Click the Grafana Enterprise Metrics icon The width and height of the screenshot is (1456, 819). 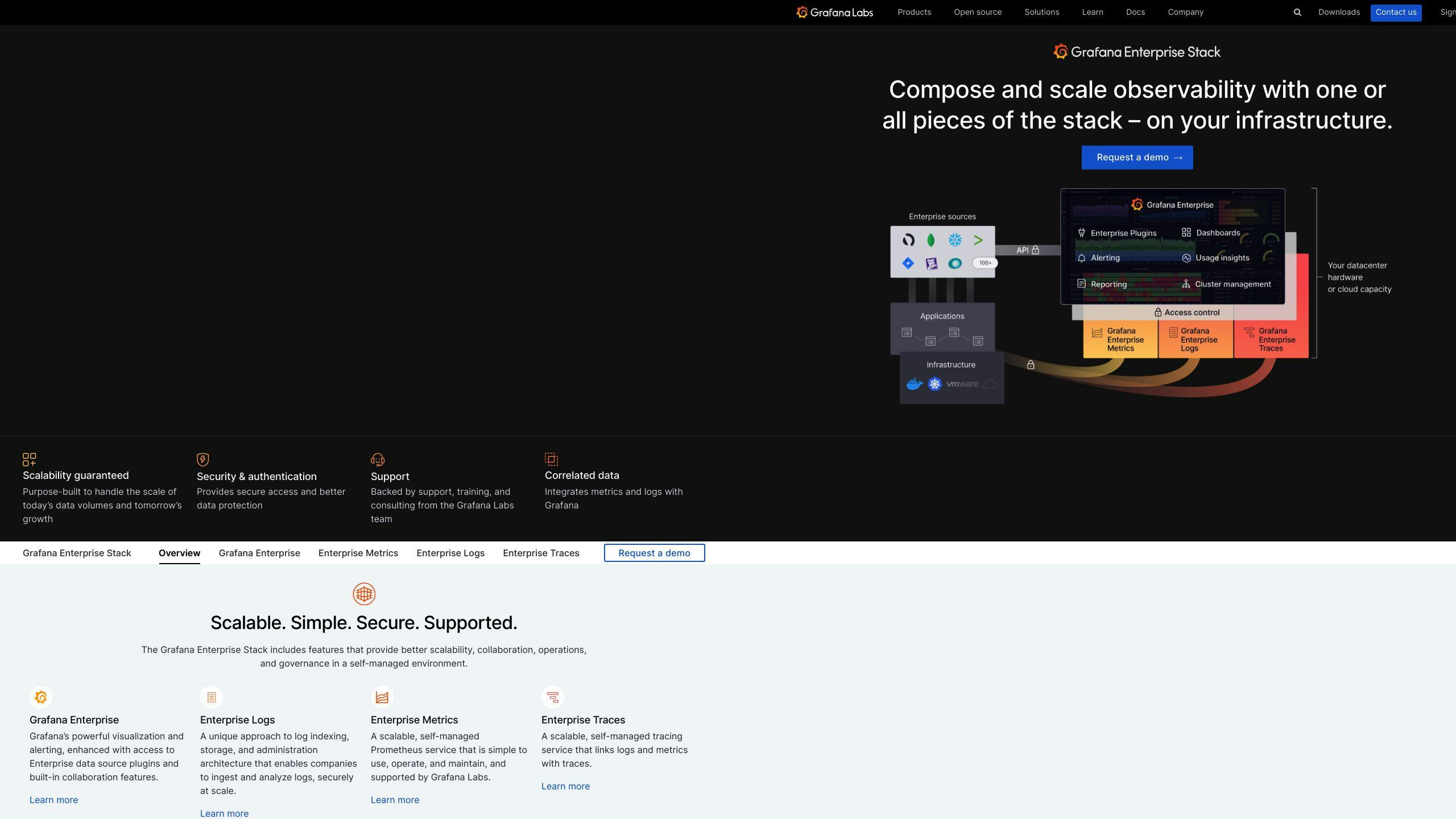382,697
